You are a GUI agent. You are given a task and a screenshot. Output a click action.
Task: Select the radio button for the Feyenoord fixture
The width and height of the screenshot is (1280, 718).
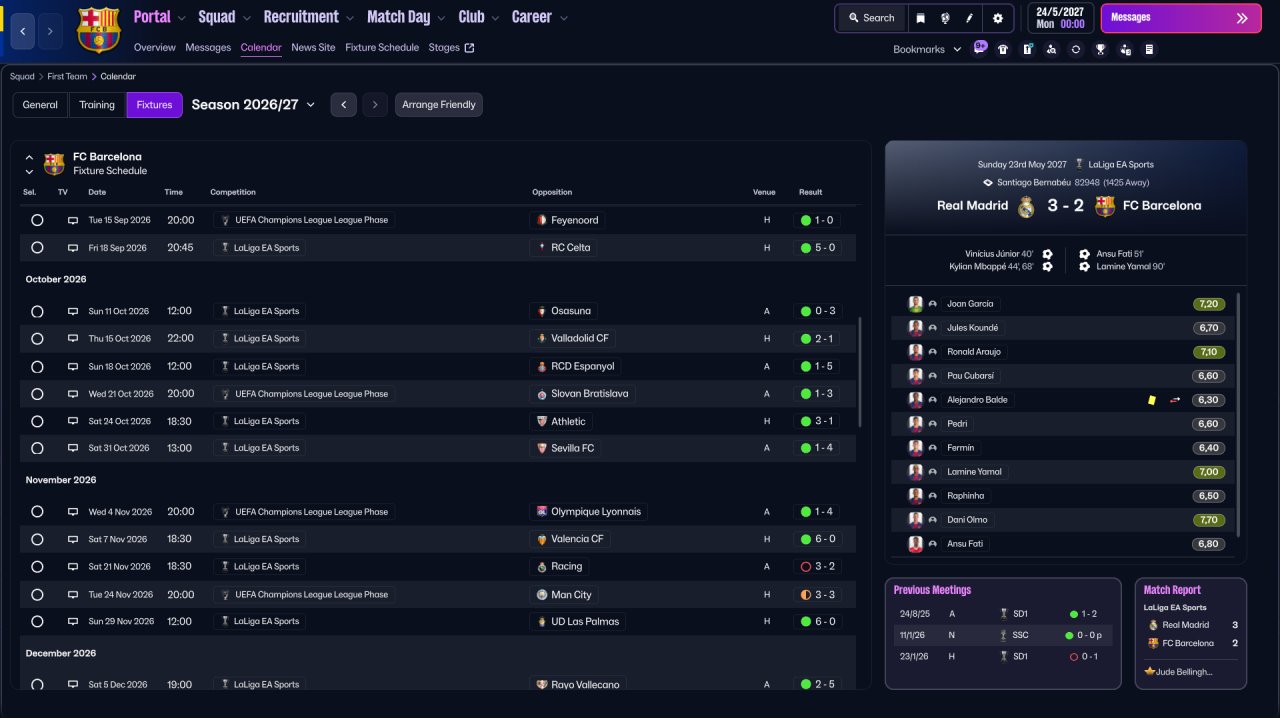[37, 220]
